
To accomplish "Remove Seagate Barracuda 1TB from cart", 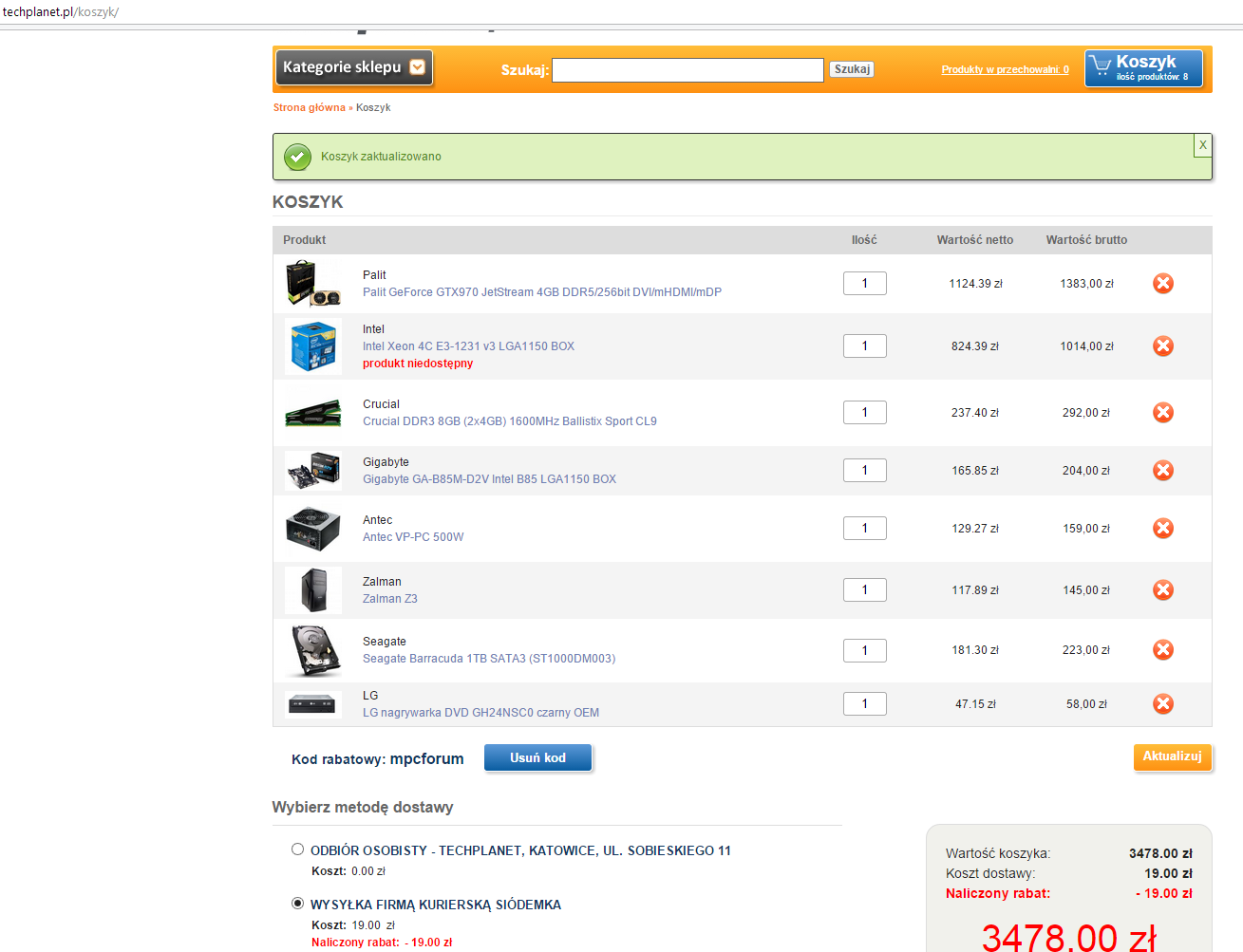I will [x=1163, y=650].
